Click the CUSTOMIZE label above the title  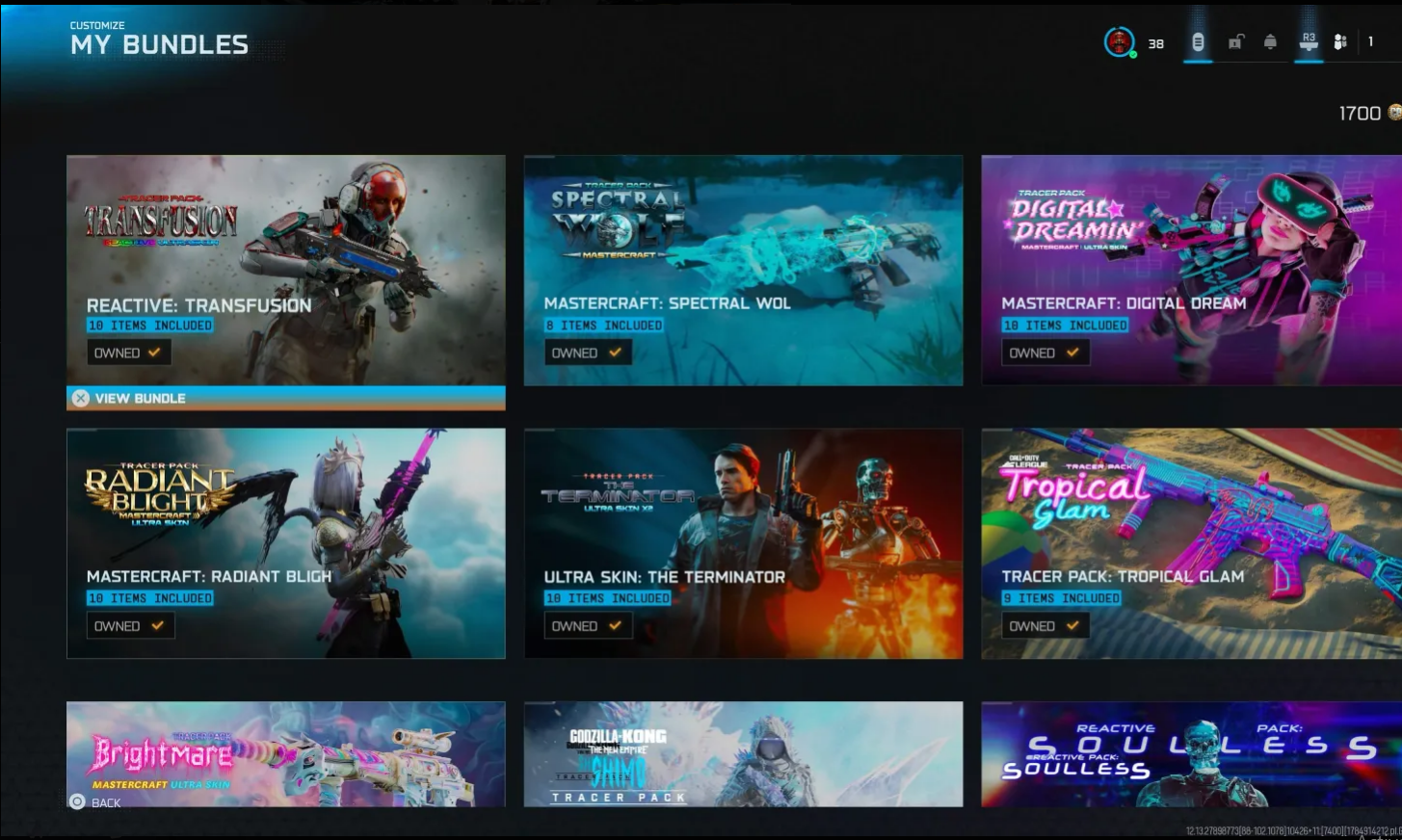[x=97, y=25]
